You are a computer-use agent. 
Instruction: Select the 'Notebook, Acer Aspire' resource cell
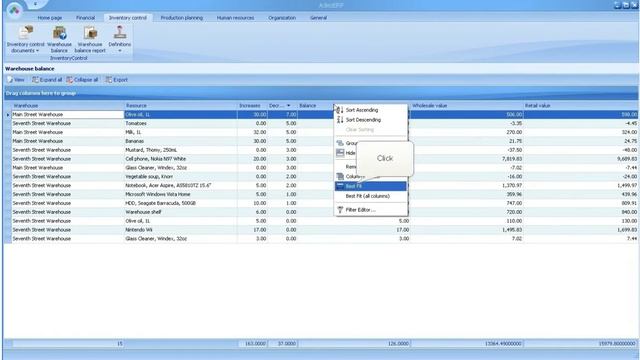click(x=181, y=185)
